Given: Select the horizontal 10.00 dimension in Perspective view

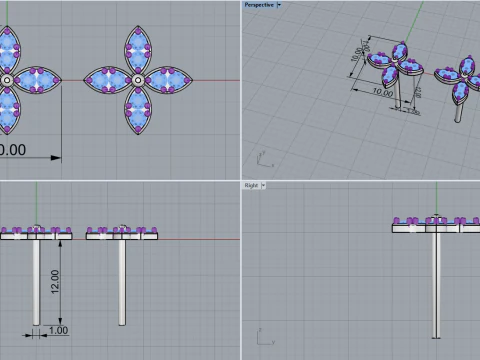Looking at the screenshot, I should point(383,92).
